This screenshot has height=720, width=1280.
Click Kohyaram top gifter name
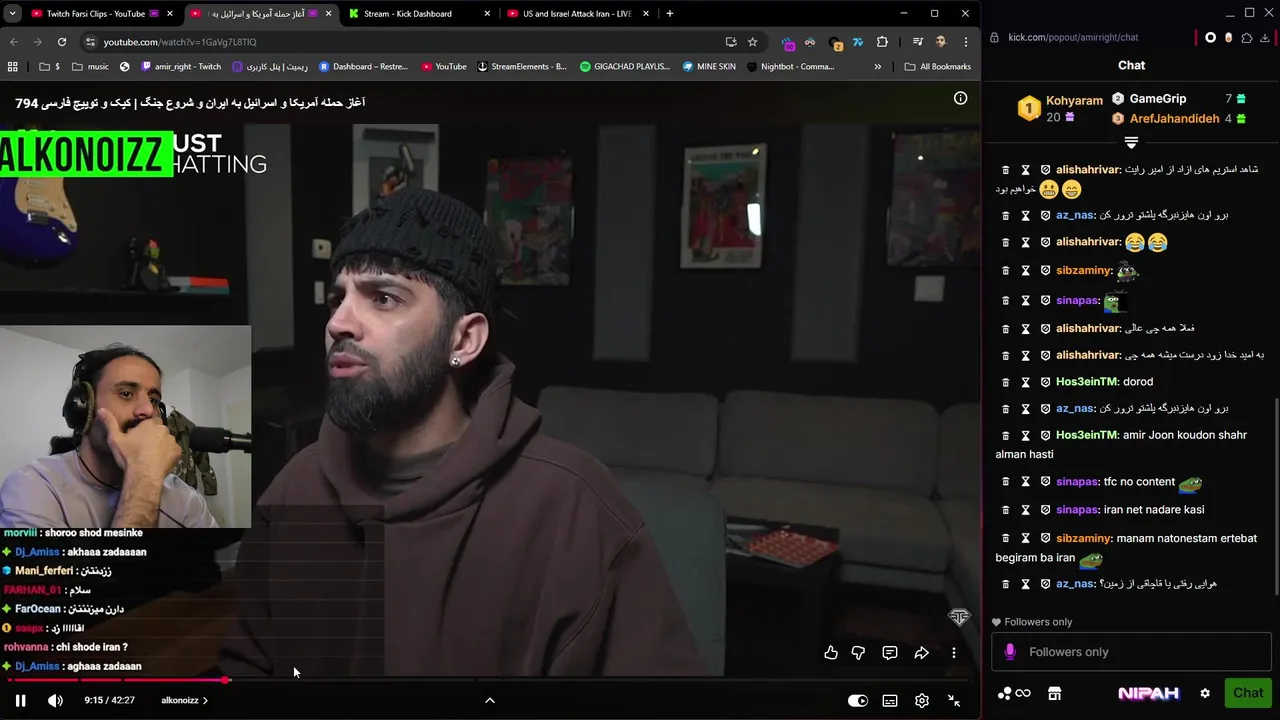1074,101
